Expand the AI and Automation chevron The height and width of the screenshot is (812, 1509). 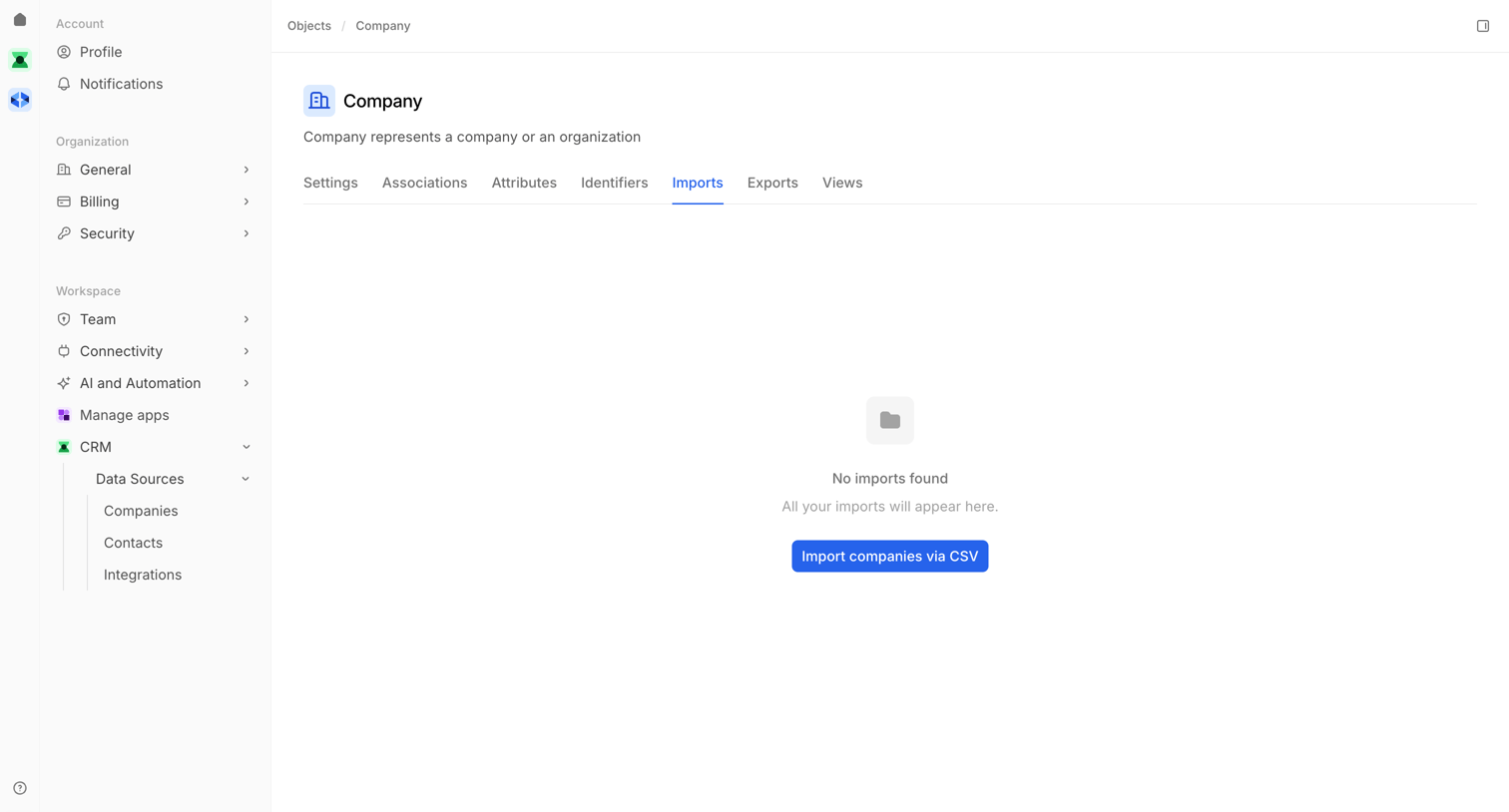pyautogui.click(x=247, y=383)
